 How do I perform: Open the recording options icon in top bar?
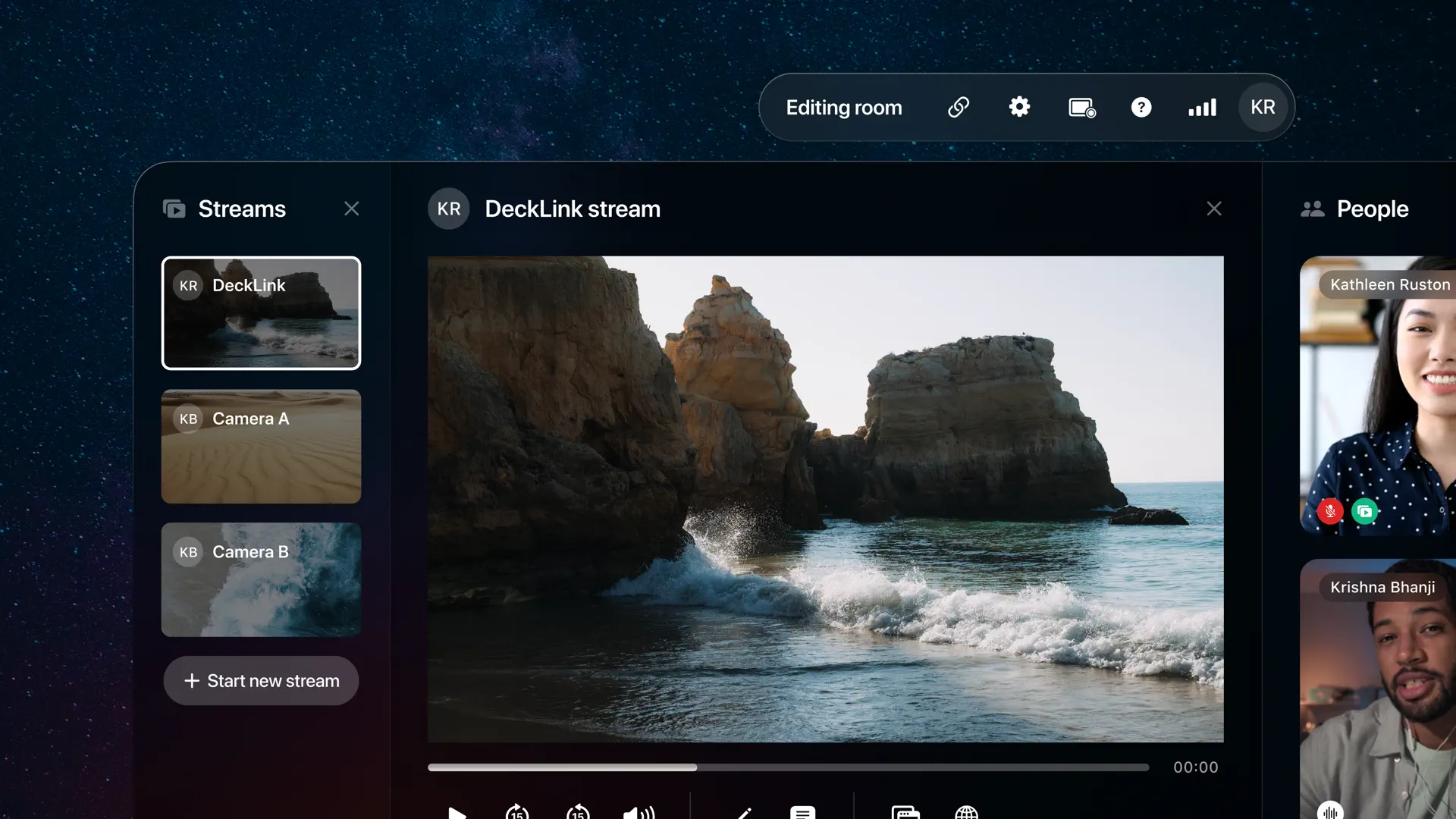tap(1081, 107)
